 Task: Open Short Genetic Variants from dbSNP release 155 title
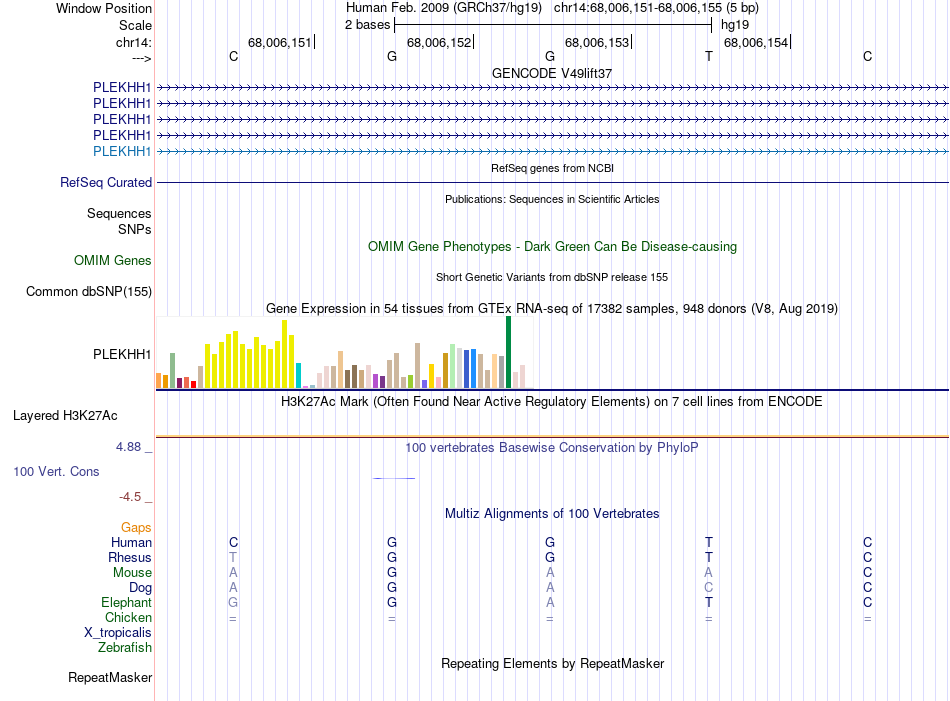pyautogui.click(x=552, y=277)
